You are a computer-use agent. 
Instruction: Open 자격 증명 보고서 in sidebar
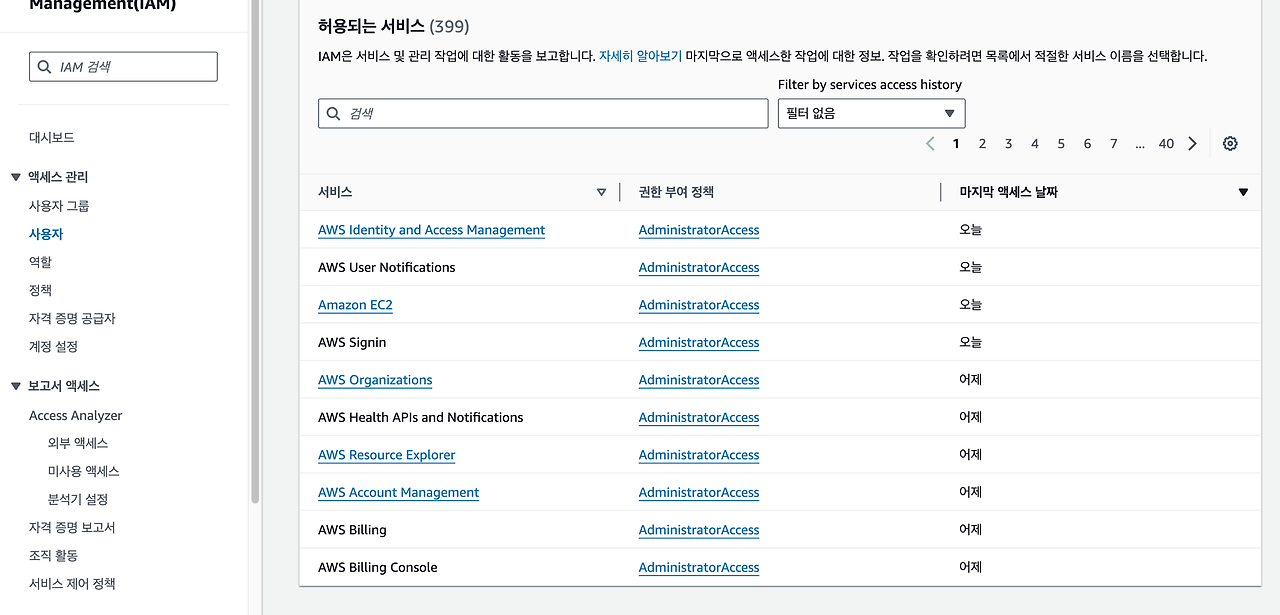(x=72, y=527)
